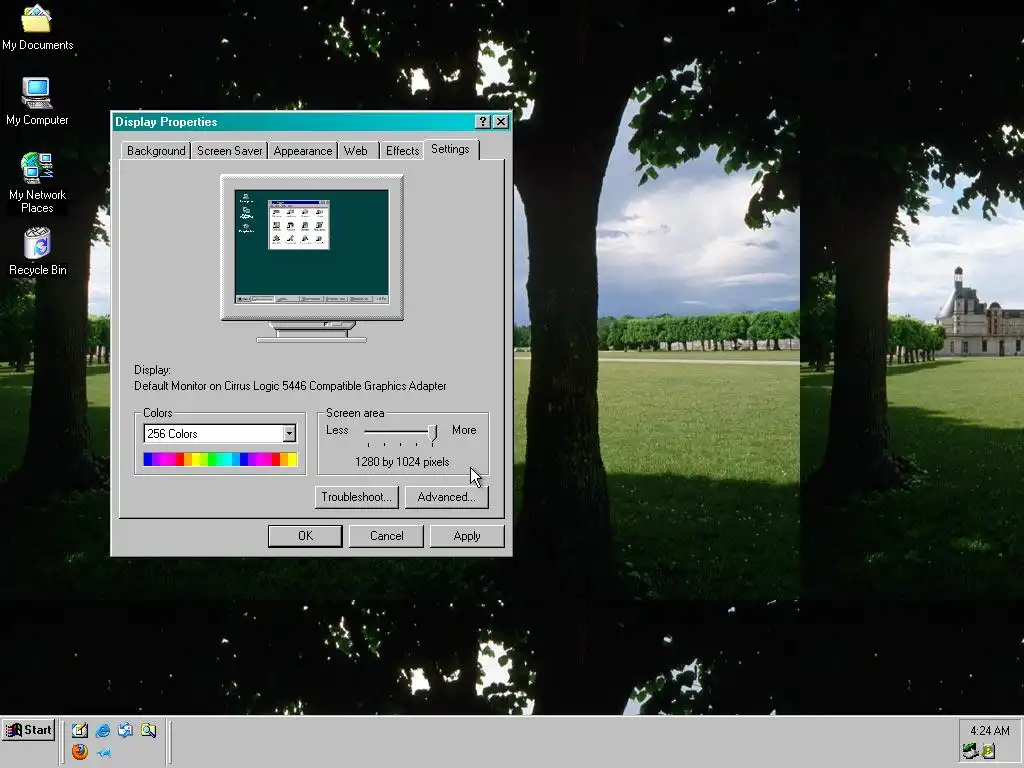Click the folder search quick launch icon

tap(148, 730)
